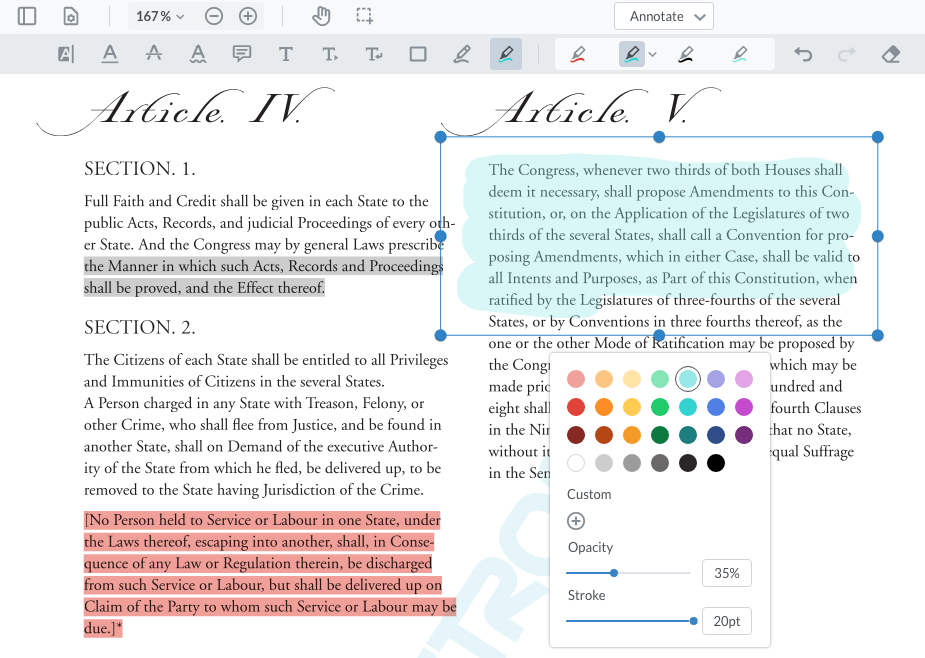This screenshot has width=925, height=658.
Task: Pick the dark maroon color swatch
Action: pyautogui.click(x=576, y=435)
